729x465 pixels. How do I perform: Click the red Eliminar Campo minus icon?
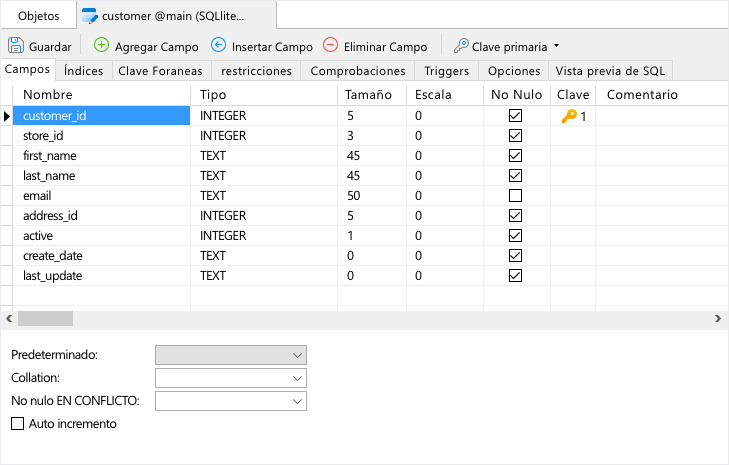(331, 45)
